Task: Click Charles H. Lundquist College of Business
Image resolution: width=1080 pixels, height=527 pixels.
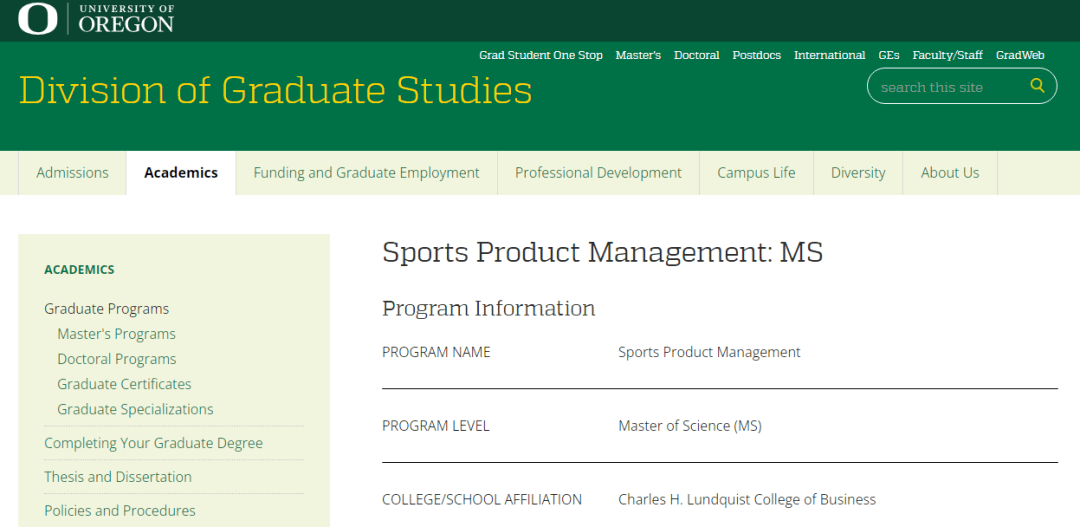Action: [747, 499]
